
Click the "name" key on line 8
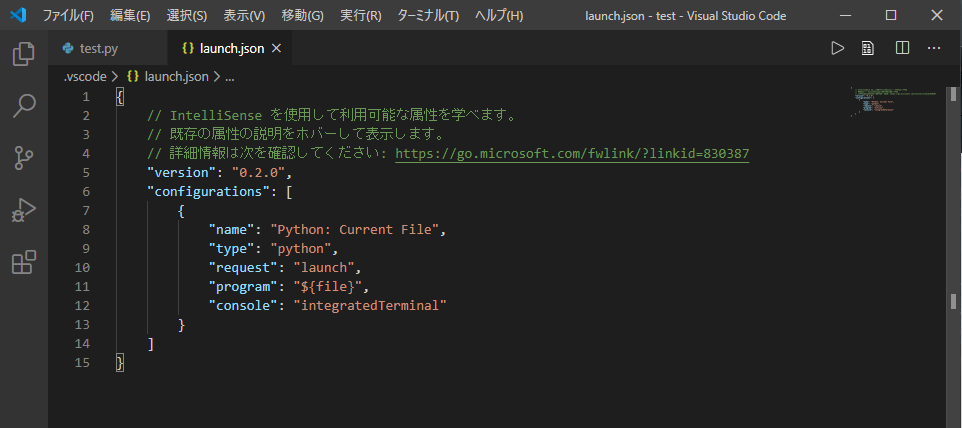click(x=231, y=229)
